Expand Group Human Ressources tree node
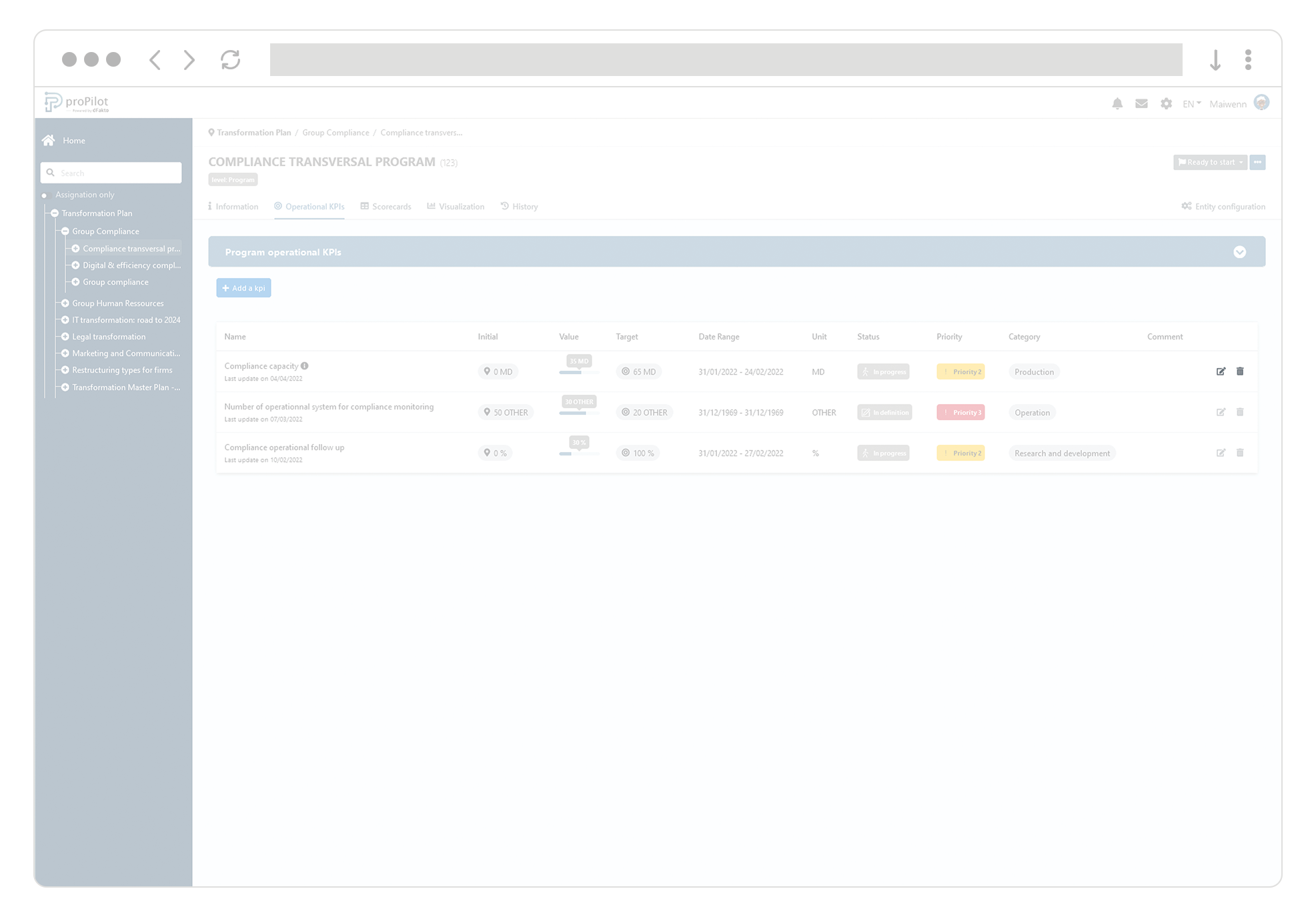This screenshot has width=1316, height=923. (x=65, y=303)
